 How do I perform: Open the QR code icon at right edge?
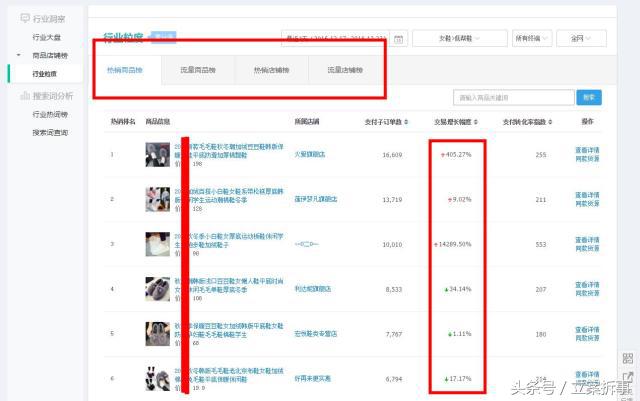coord(627,359)
